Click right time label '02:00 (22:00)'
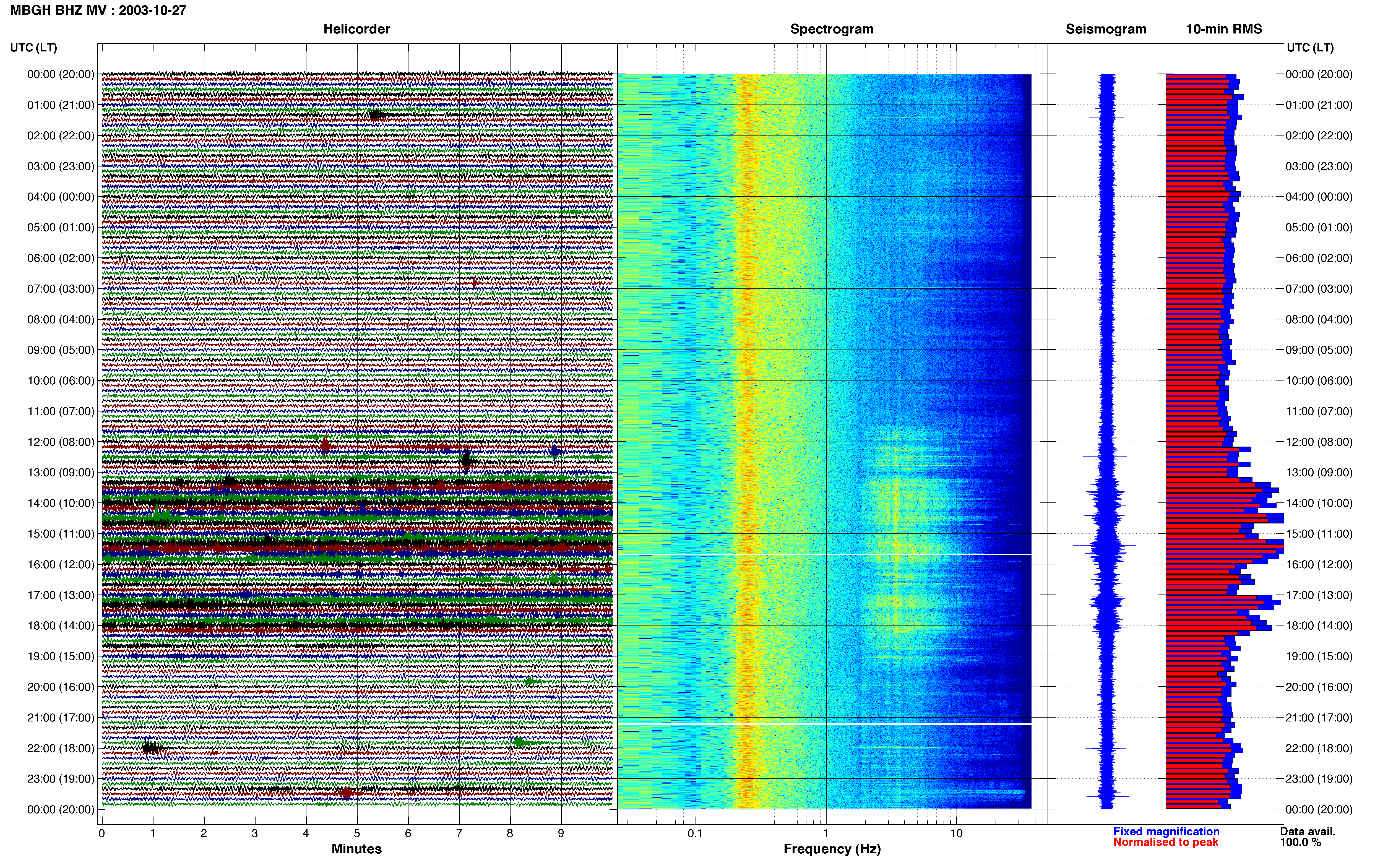This screenshot has height=868, width=1388. coord(1319,135)
